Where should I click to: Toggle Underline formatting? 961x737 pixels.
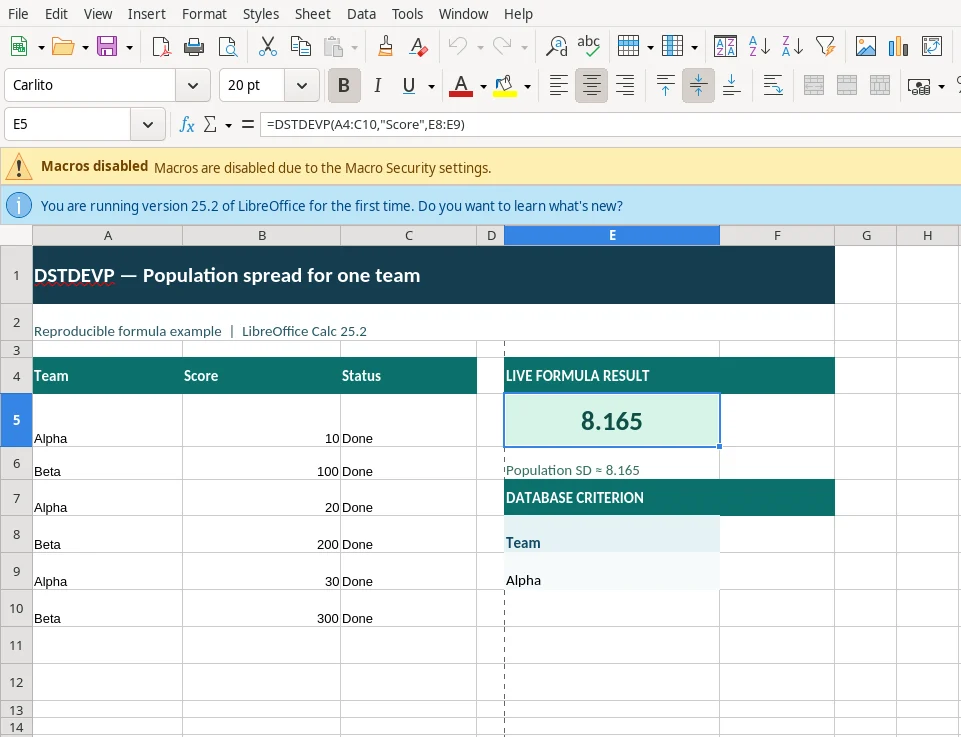click(409, 85)
